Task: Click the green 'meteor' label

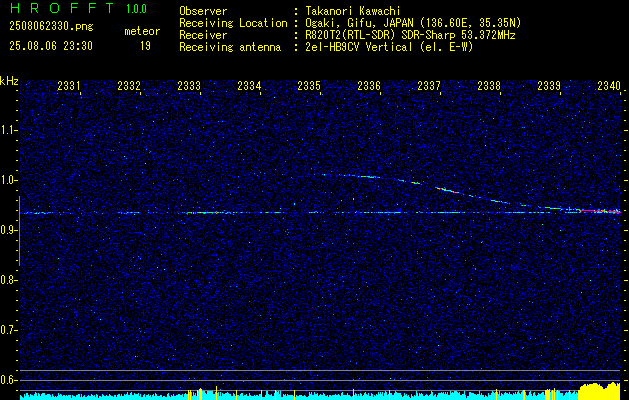Action: pyautogui.click(x=142, y=31)
